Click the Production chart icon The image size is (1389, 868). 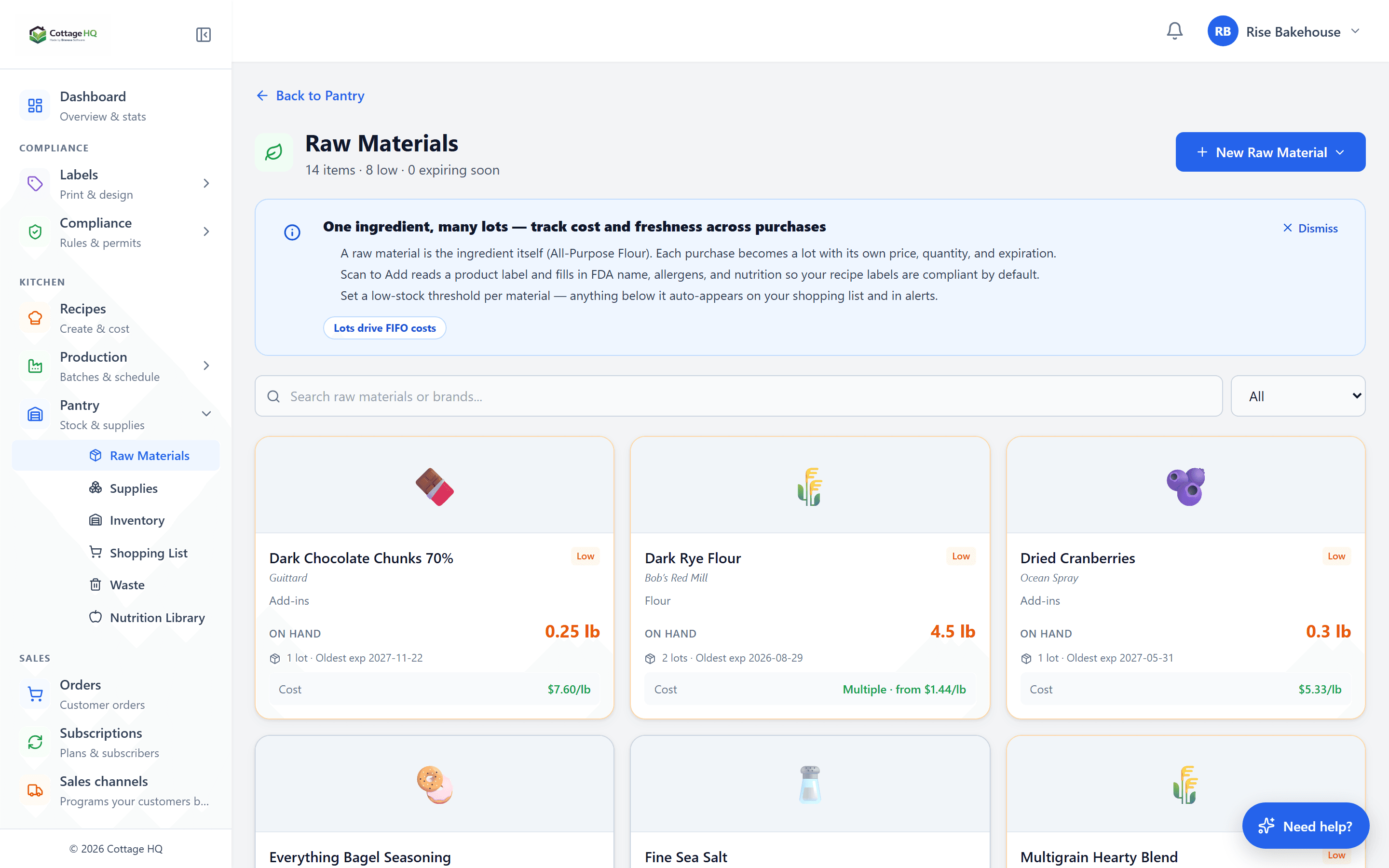click(35, 366)
